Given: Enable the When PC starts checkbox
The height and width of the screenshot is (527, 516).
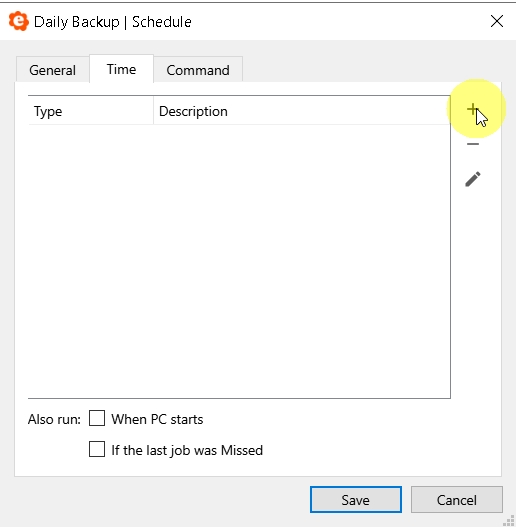Looking at the screenshot, I should (97, 418).
